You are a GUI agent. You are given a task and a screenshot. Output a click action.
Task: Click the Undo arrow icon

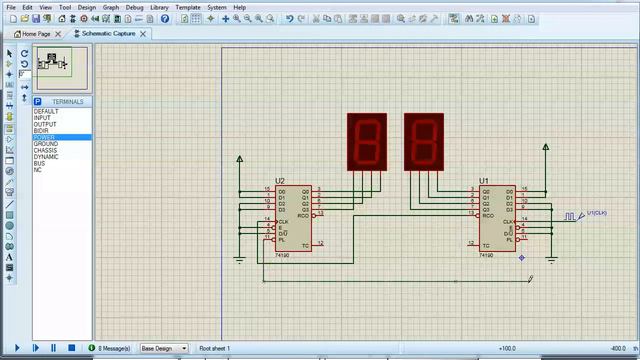[289, 19]
